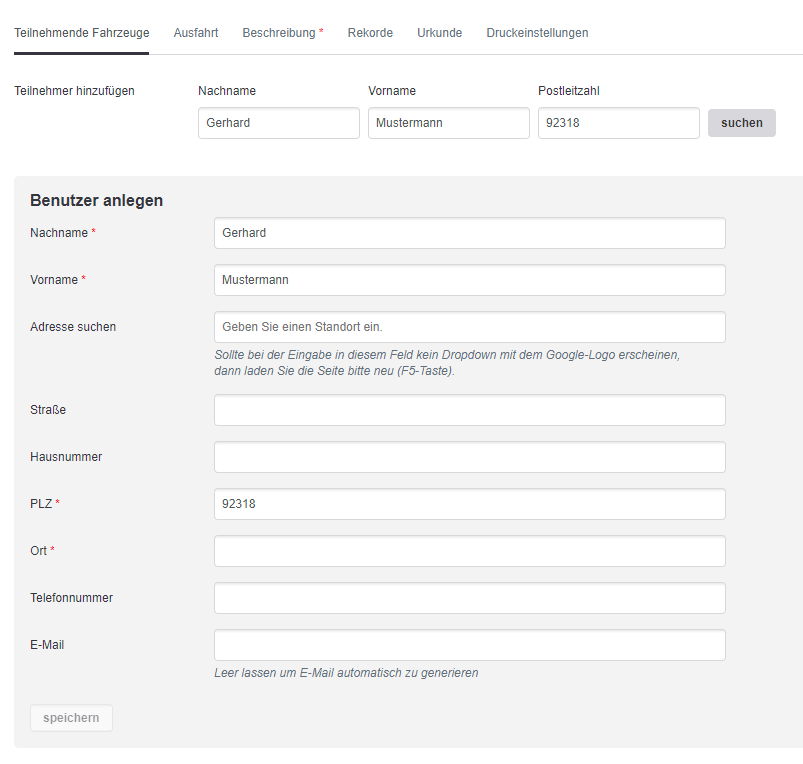803x764 pixels.
Task: Click the Telefonnummer input field
Action: coord(470,598)
